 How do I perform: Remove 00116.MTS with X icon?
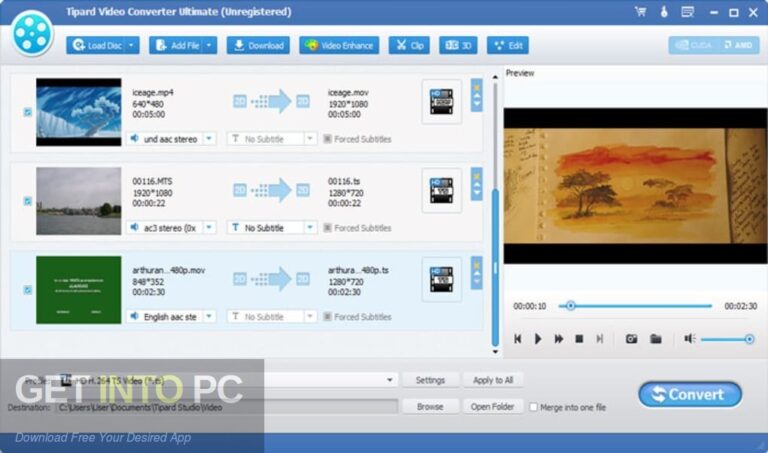click(477, 177)
